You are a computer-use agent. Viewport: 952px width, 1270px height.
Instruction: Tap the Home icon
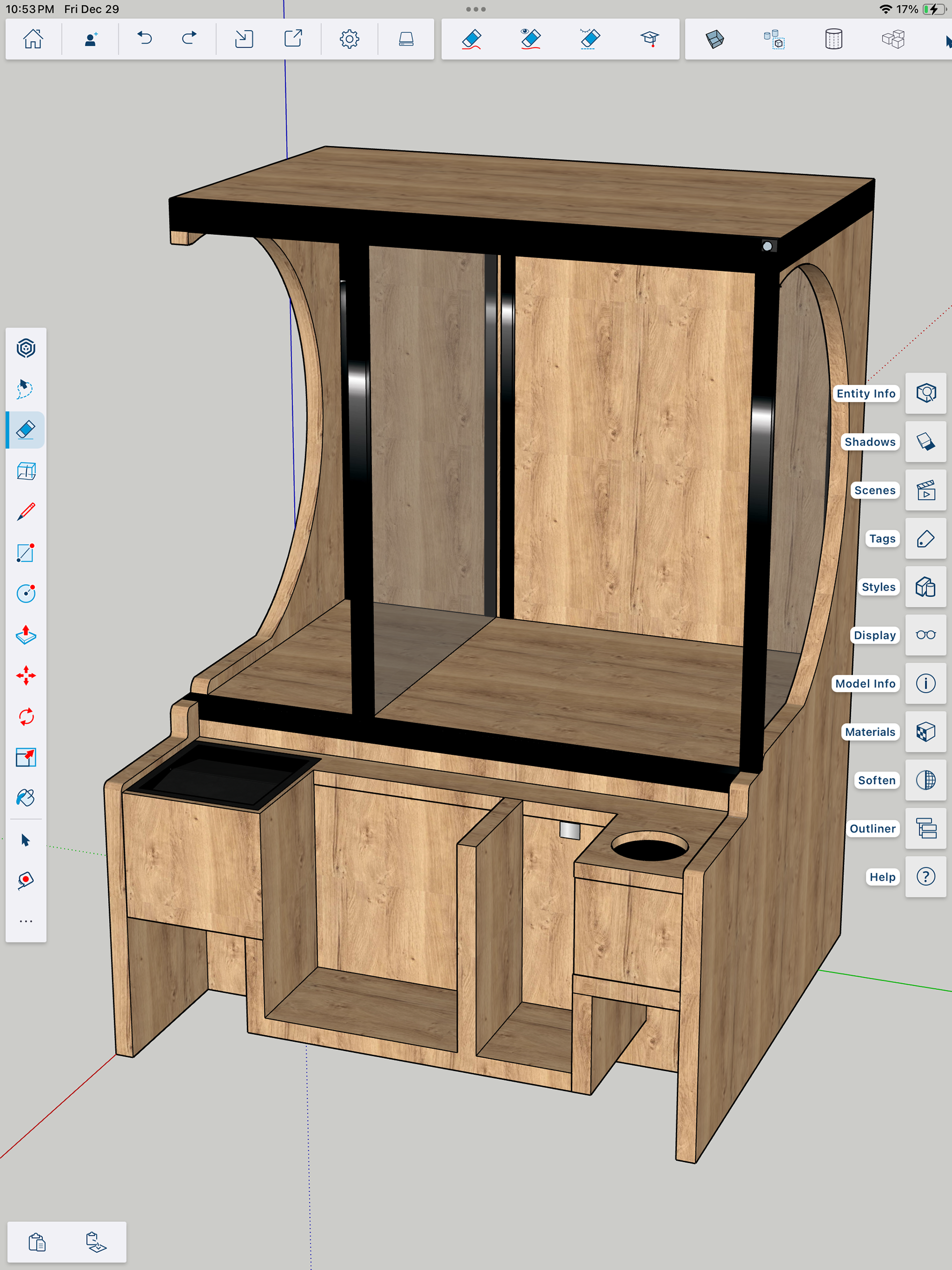click(33, 39)
